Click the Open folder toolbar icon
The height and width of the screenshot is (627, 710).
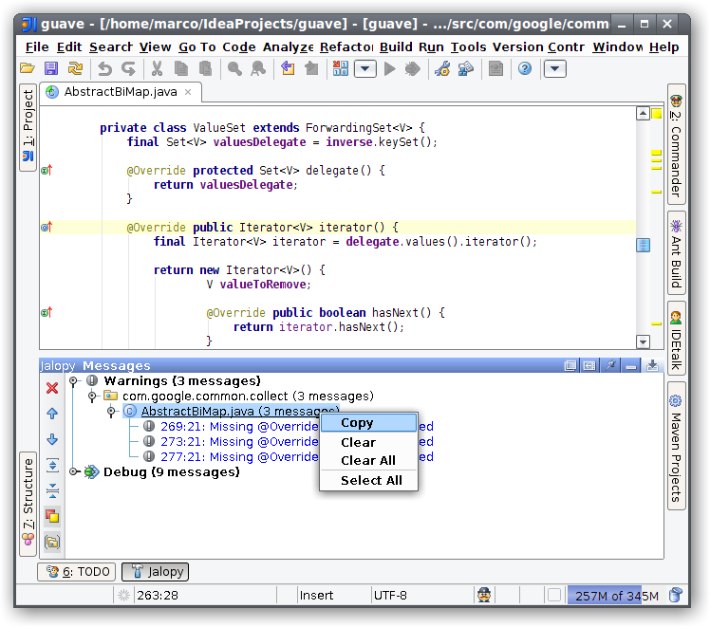(28, 69)
